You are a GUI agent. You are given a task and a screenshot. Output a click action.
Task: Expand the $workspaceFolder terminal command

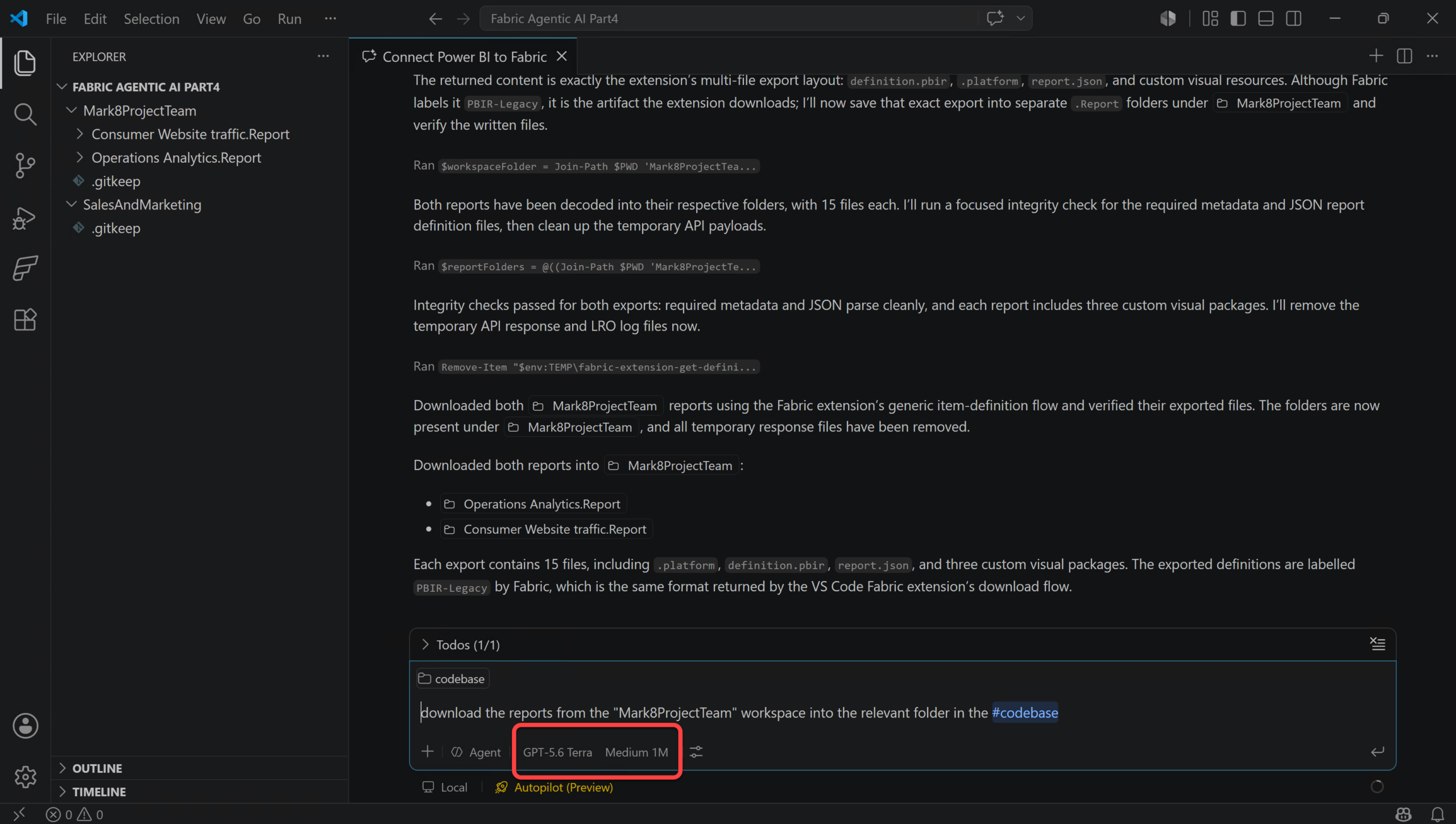pyautogui.click(x=599, y=166)
